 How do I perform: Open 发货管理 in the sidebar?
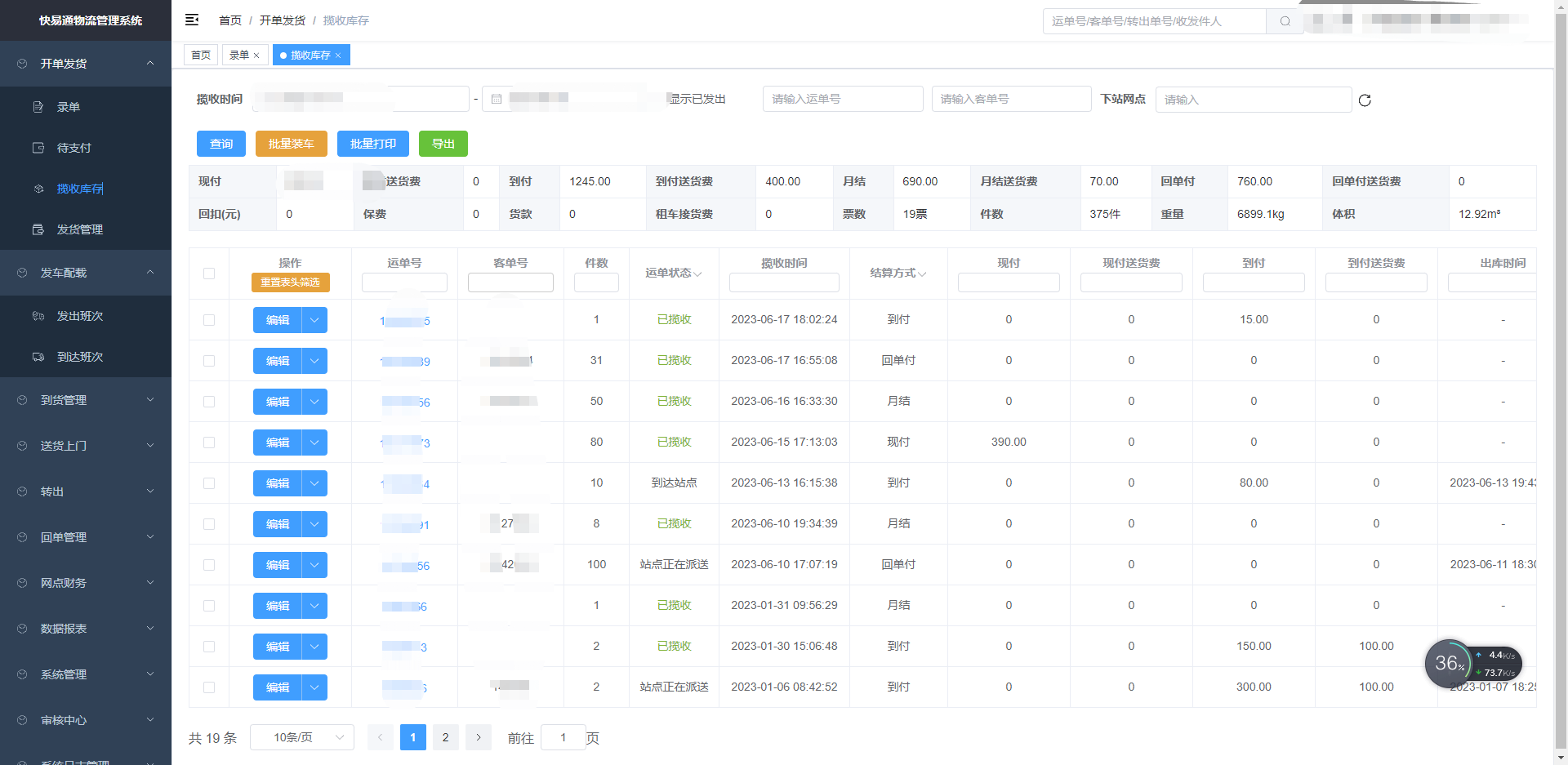click(86, 229)
